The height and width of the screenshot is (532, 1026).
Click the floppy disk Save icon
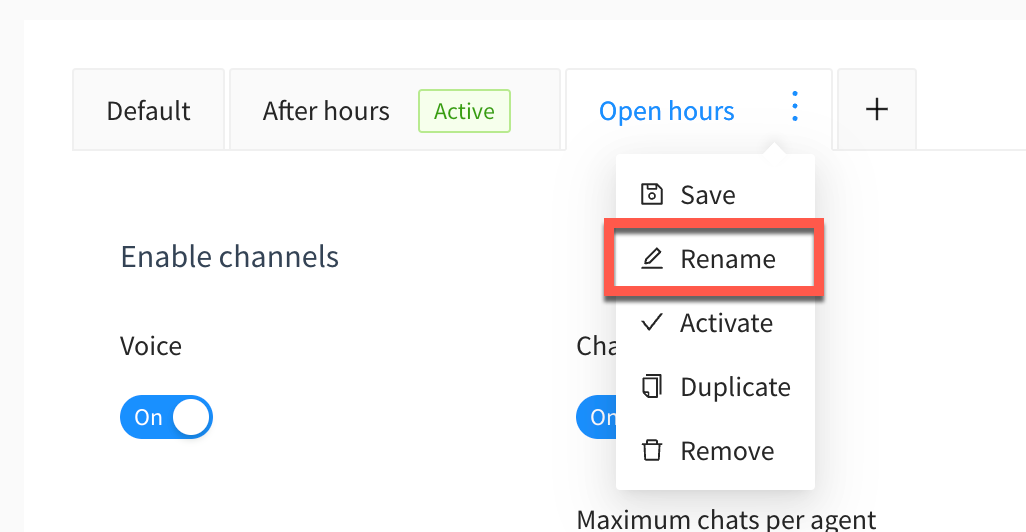pos(652,194)
